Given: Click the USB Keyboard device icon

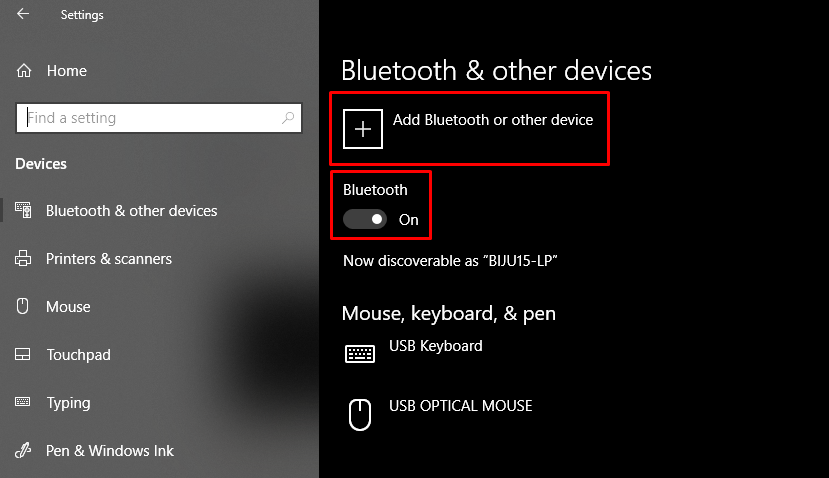Looking at the screenshot, I should click(360, 353).
